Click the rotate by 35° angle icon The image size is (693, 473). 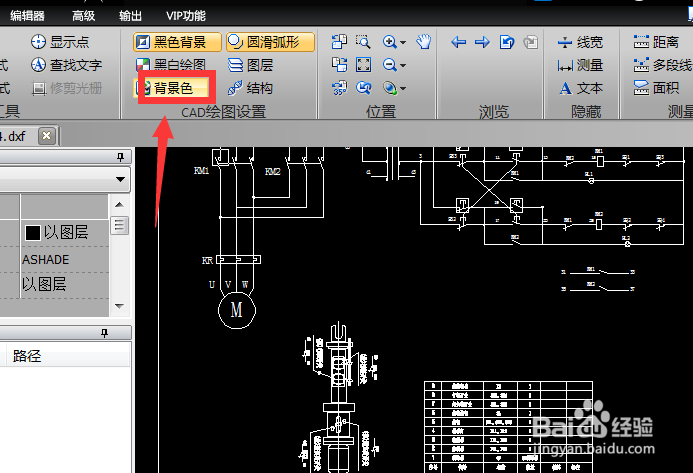click(x=339, y=88)
